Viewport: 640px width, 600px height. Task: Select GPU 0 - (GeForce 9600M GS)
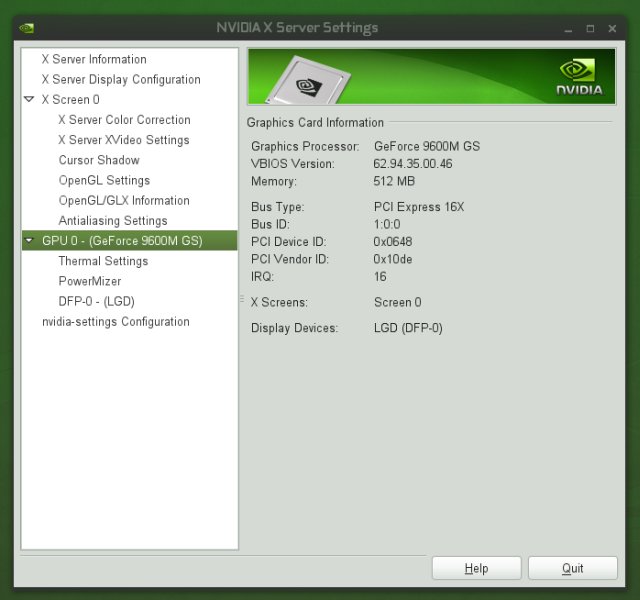tap(129, 240)
